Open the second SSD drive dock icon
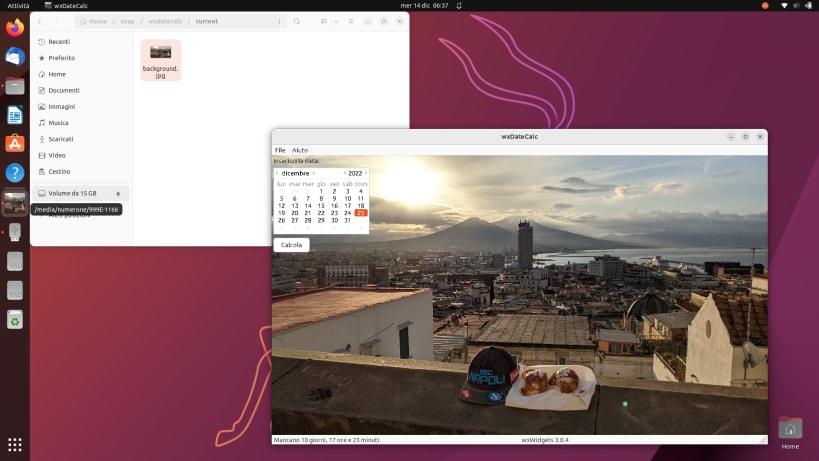The width and height of the screenshot is (819, 461). 15,291
